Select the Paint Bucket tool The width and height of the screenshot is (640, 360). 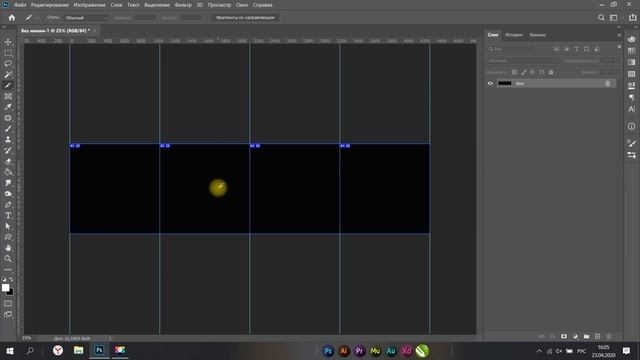(8, 172)
